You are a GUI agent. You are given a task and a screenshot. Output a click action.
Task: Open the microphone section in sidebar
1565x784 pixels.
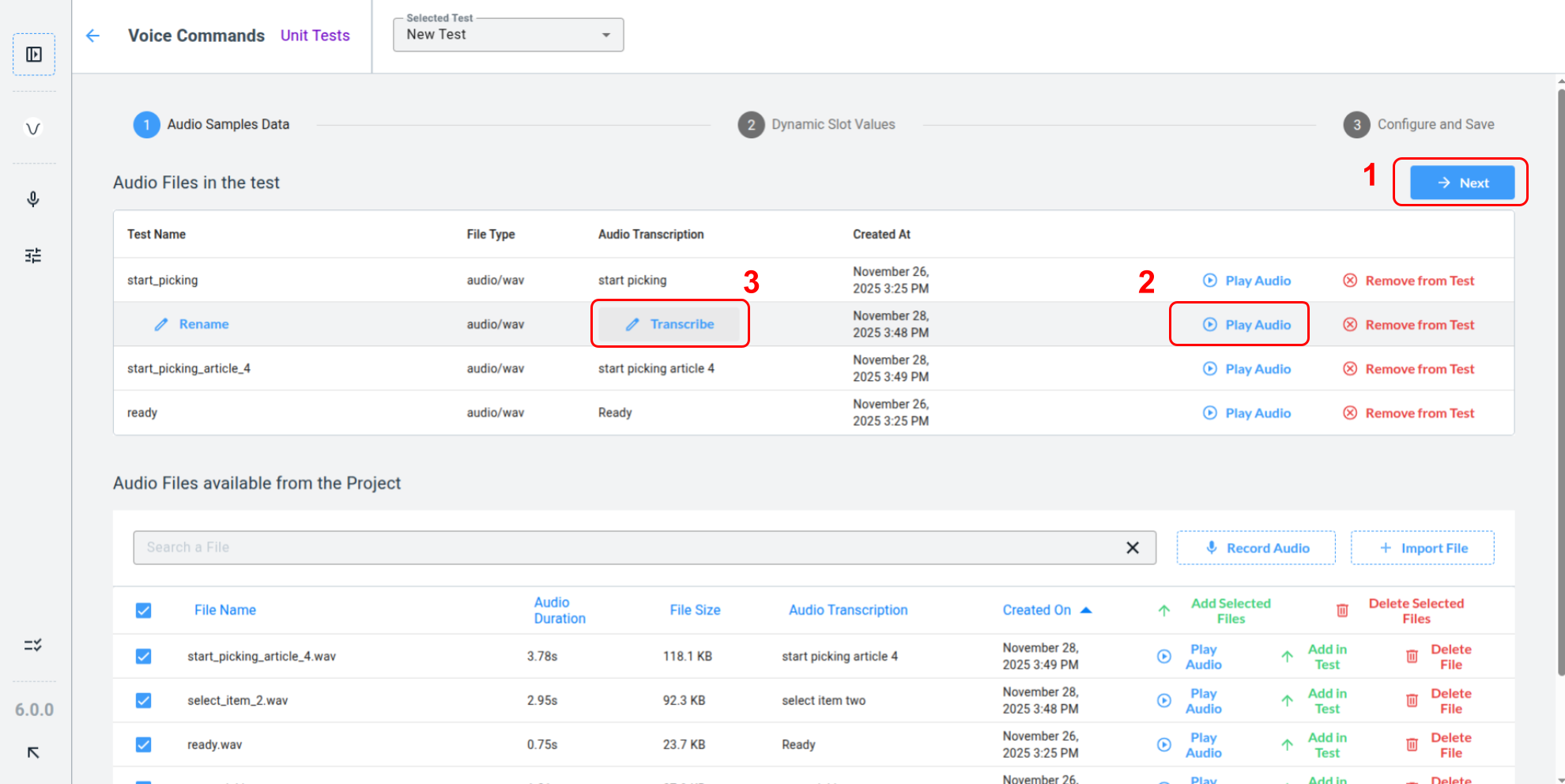[x=33, y=199]
